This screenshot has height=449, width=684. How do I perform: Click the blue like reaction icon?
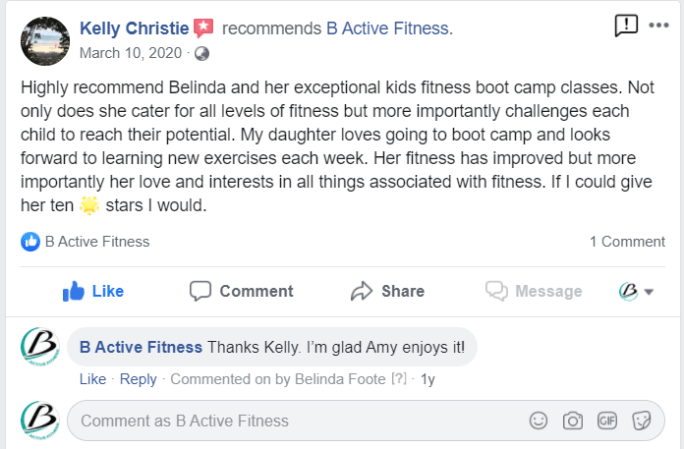31,241
